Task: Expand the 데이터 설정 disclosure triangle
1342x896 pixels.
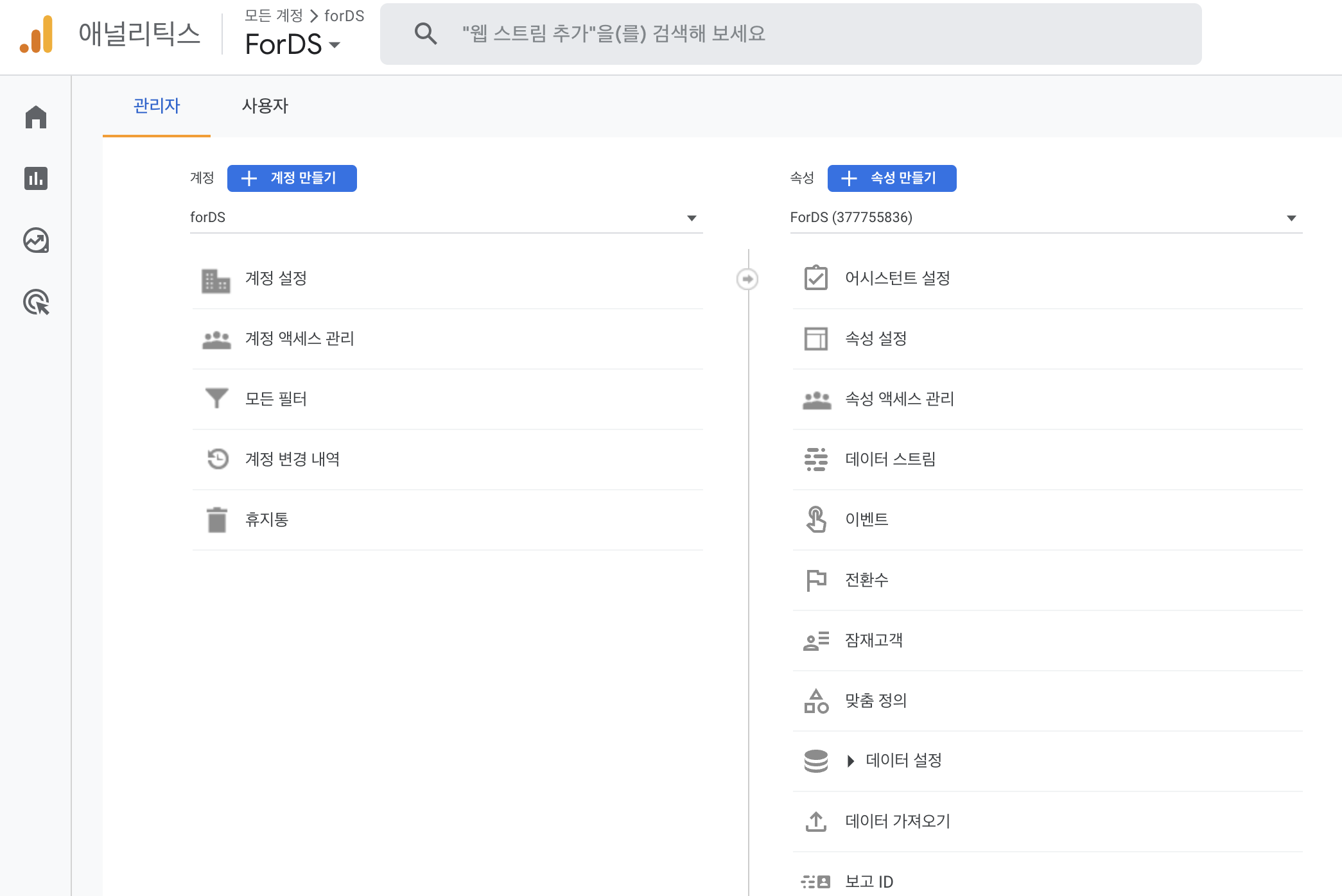Action: [x=851, y=761]
